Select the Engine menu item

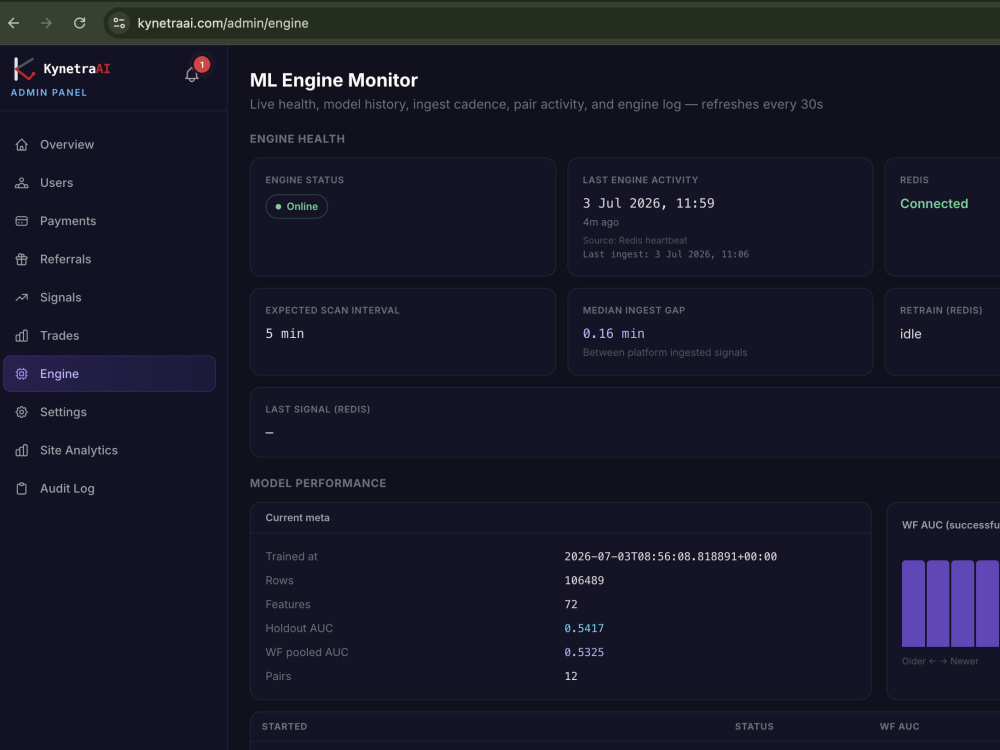(x=109, y=374)
